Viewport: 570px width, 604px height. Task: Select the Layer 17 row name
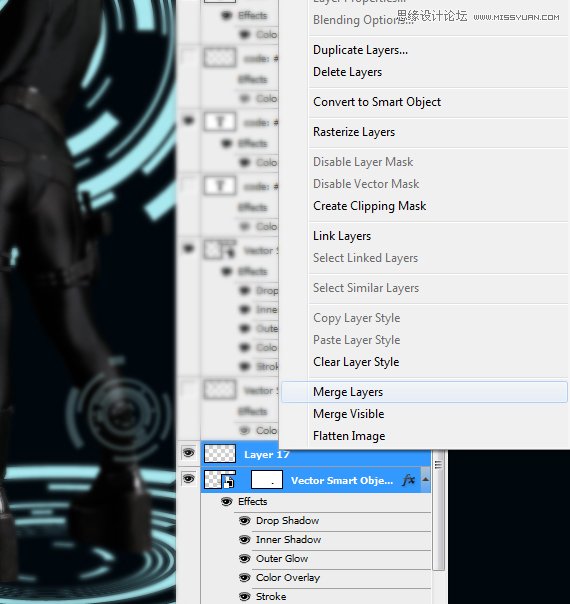pos(267,455)
